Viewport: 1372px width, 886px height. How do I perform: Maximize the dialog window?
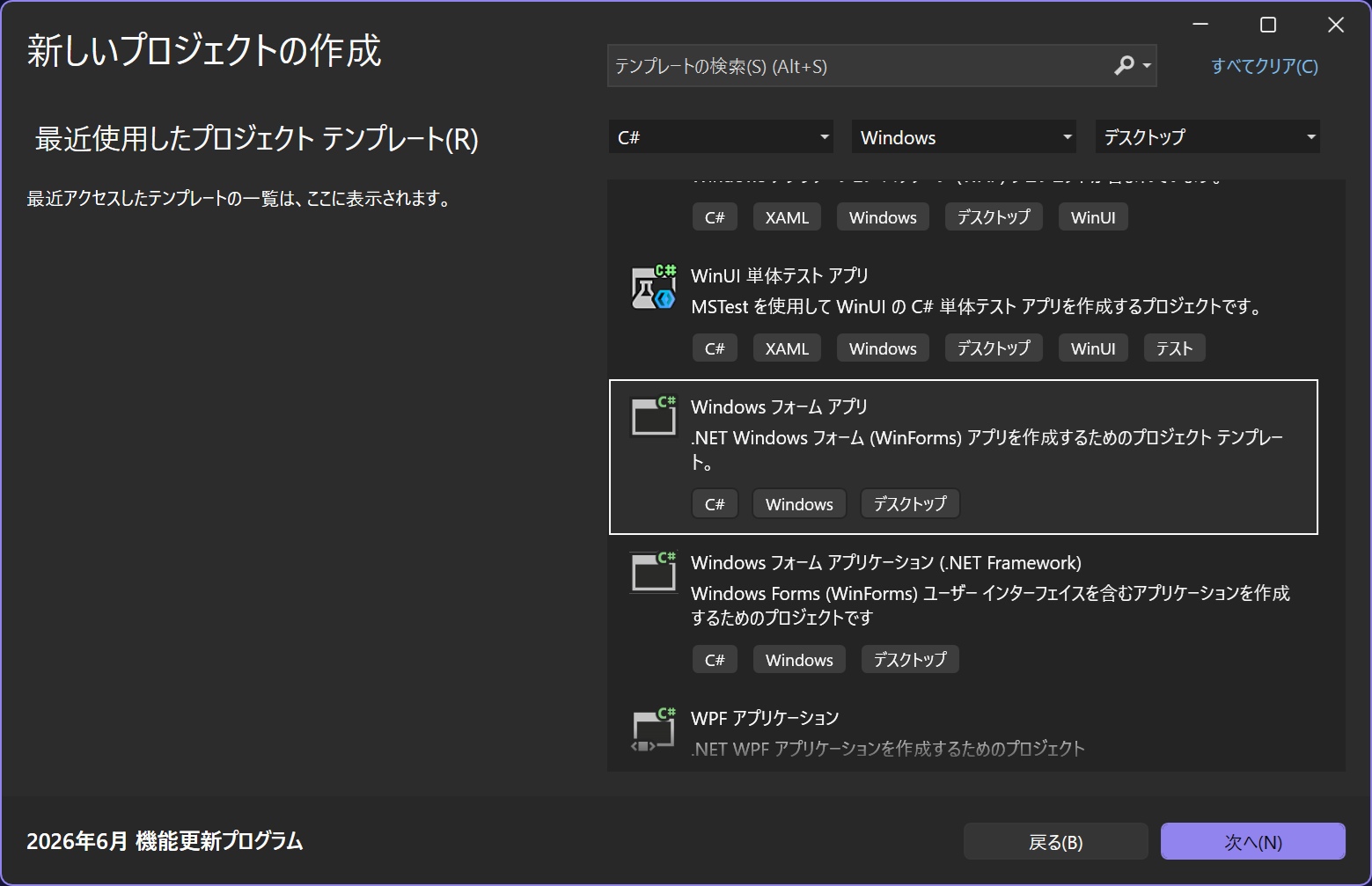tap(1268, 25)
